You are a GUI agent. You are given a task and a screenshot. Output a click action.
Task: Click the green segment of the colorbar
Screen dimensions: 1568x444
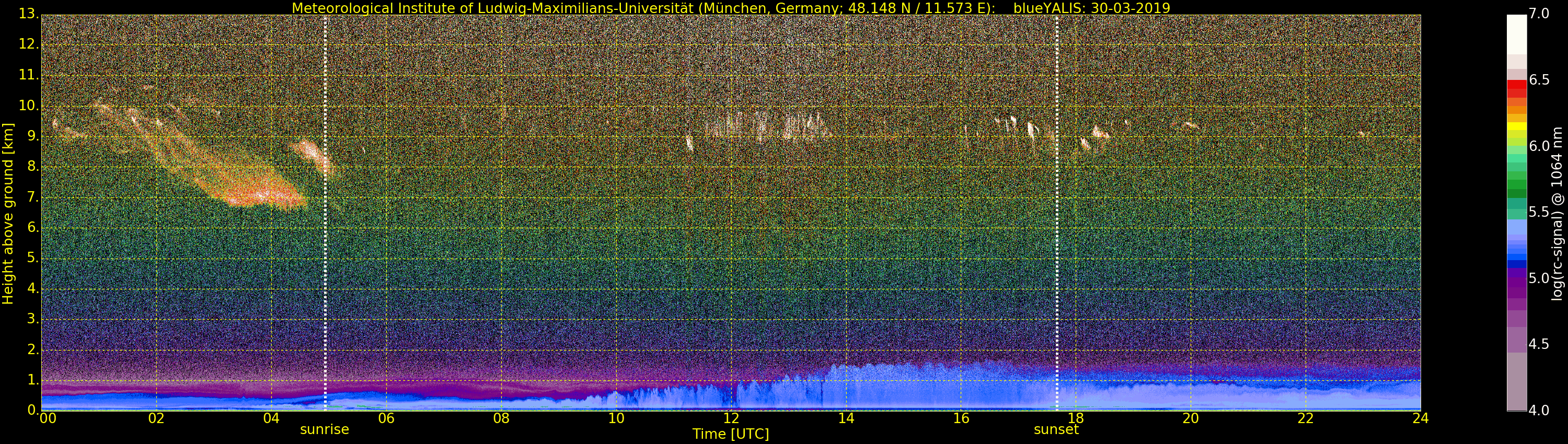[x=1516, y=184]
